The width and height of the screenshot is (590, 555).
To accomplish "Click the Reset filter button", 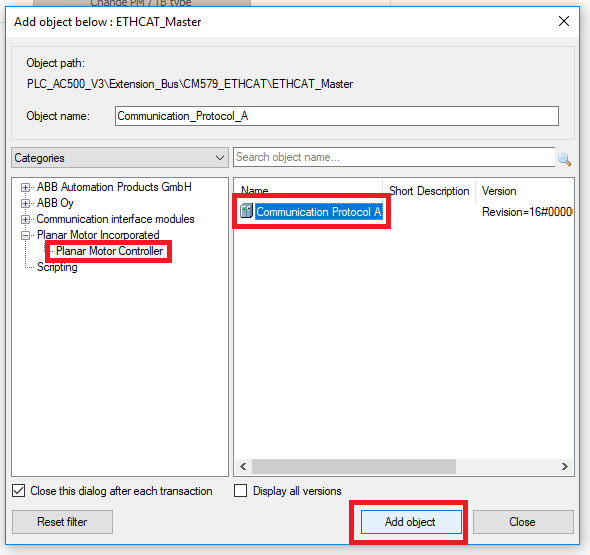I will (x=62, y=522).
